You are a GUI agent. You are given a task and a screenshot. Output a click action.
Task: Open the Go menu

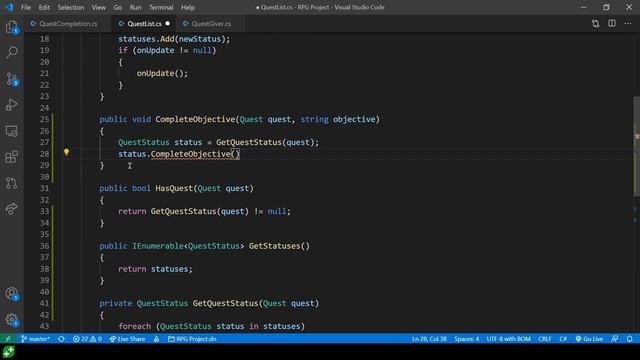[x=118, y=7]
